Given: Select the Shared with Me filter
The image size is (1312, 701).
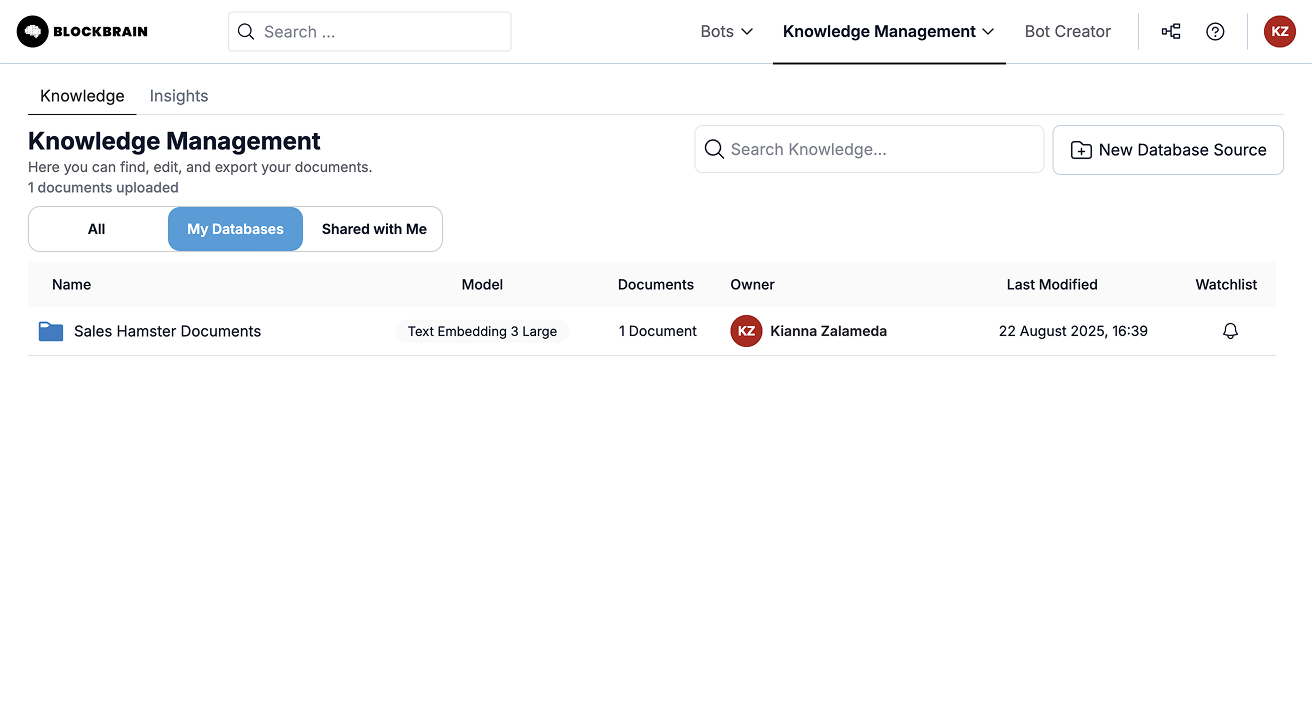Looking at the screenshot, I should pos(374,229).
